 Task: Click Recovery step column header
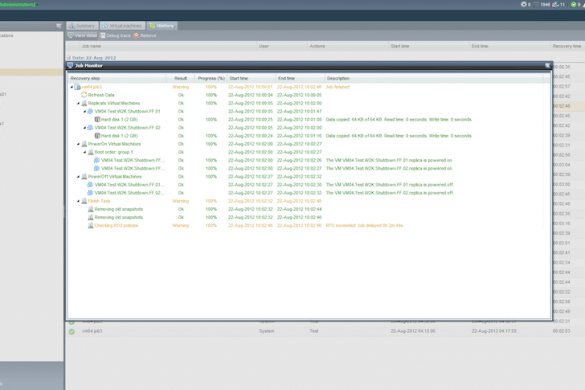117,78
